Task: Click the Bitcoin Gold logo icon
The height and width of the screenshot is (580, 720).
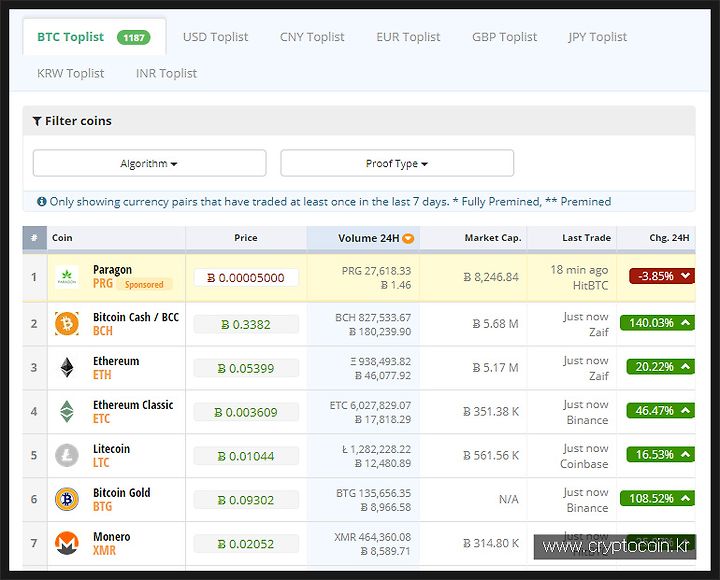Action: tap(67, 499)
